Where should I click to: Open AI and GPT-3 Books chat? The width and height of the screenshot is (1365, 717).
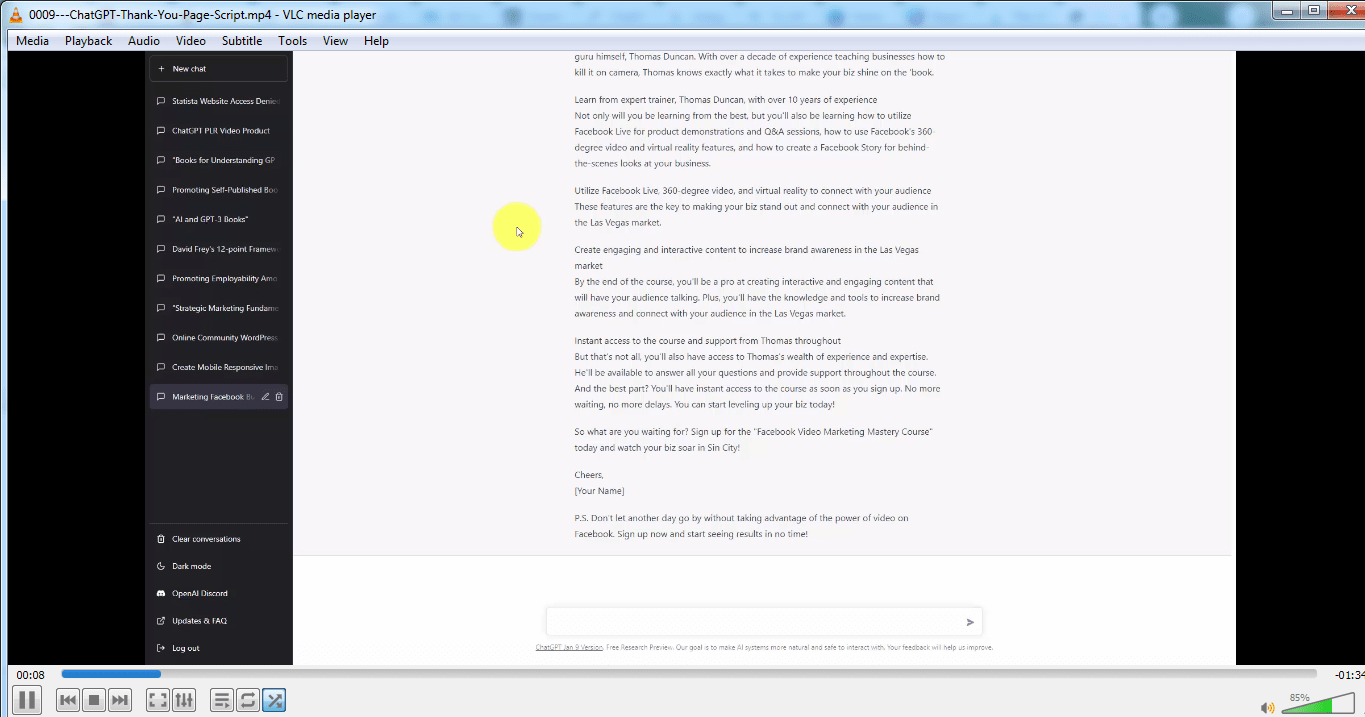coord(218,219)
